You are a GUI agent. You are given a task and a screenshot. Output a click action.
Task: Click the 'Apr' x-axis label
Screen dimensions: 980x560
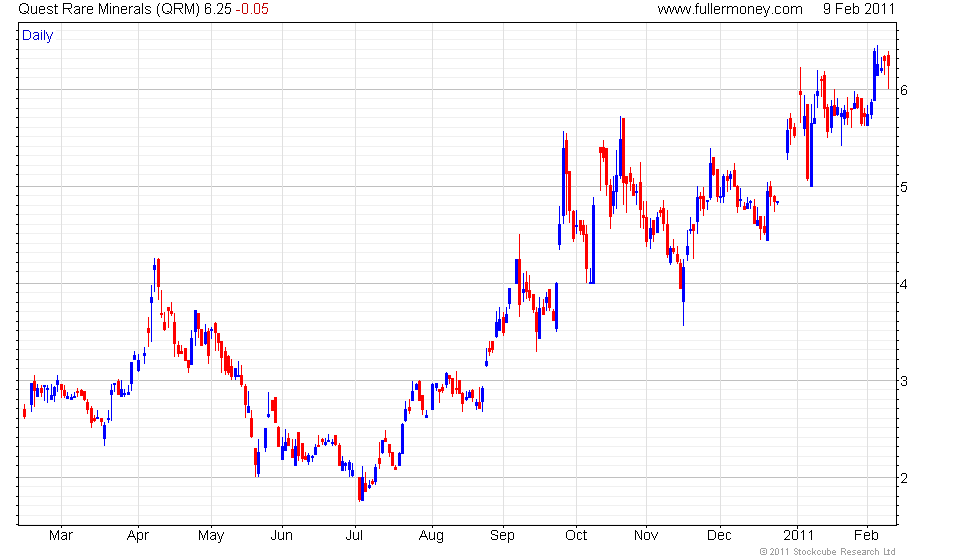coord(138,536)
